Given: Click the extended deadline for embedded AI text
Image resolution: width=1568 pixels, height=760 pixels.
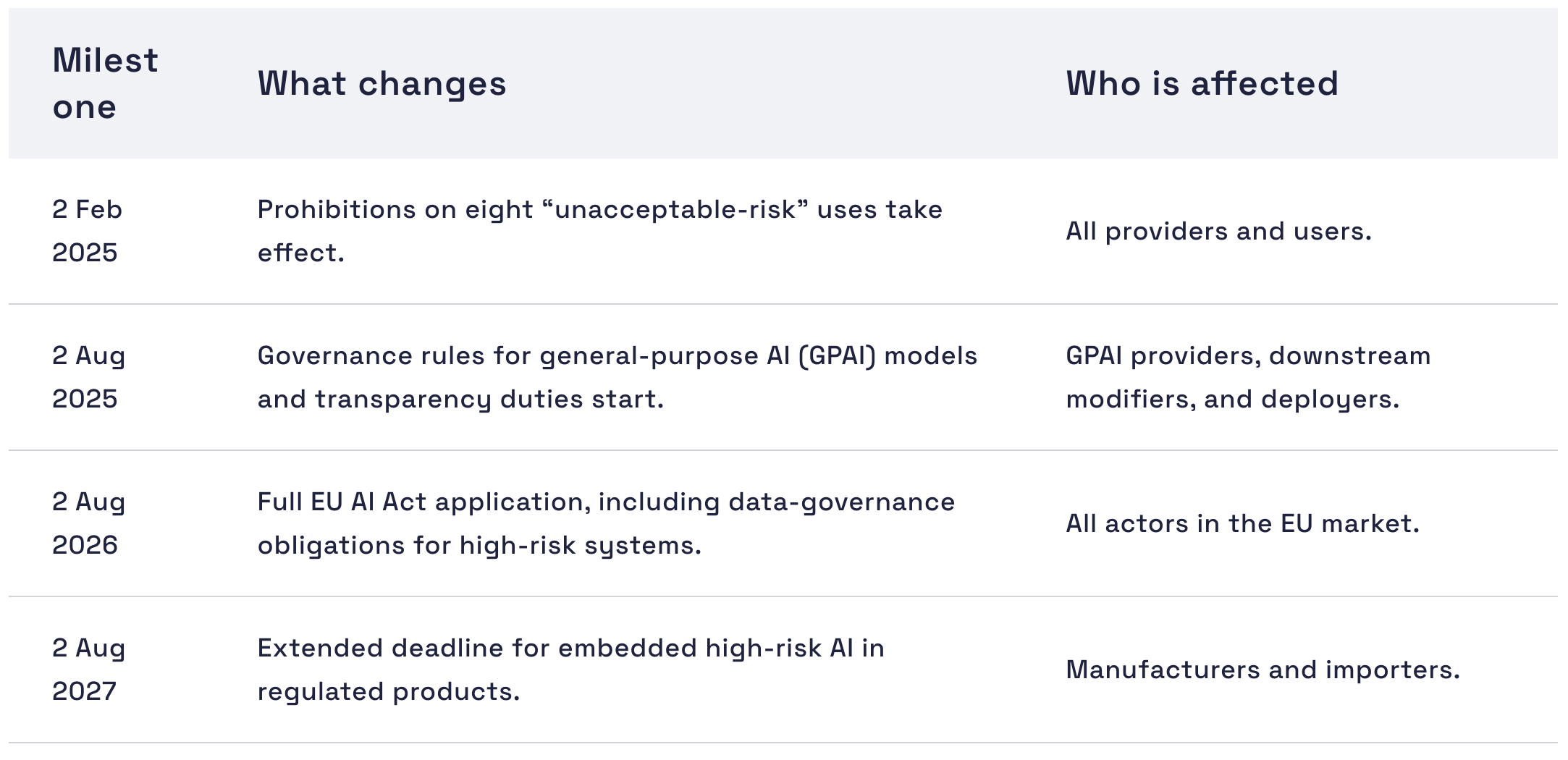Looking at the screenshot, I should [571, 670].
